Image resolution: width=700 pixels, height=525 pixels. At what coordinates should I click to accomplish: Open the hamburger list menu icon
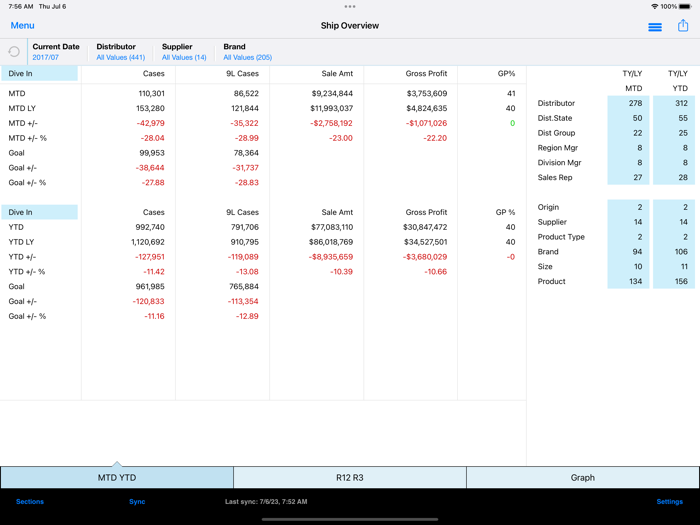655,27
